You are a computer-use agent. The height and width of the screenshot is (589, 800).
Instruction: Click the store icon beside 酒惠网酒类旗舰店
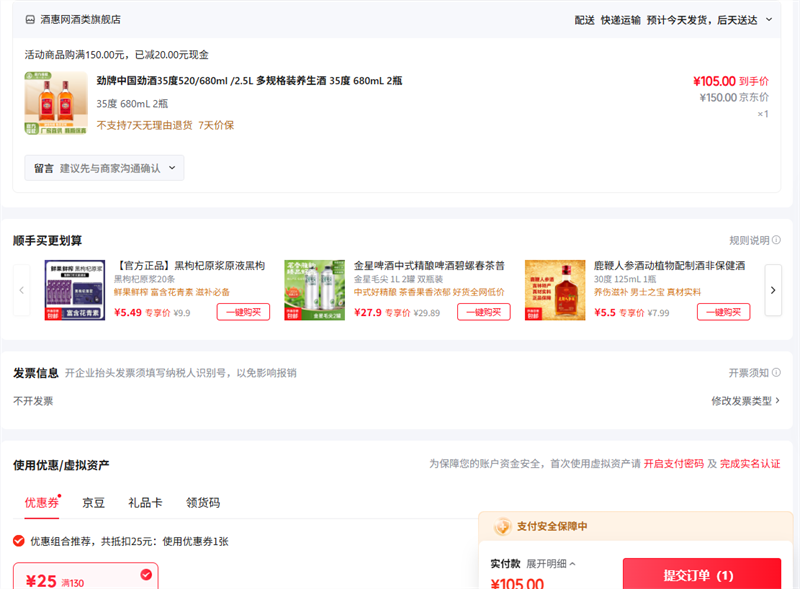tap(29, 19)
